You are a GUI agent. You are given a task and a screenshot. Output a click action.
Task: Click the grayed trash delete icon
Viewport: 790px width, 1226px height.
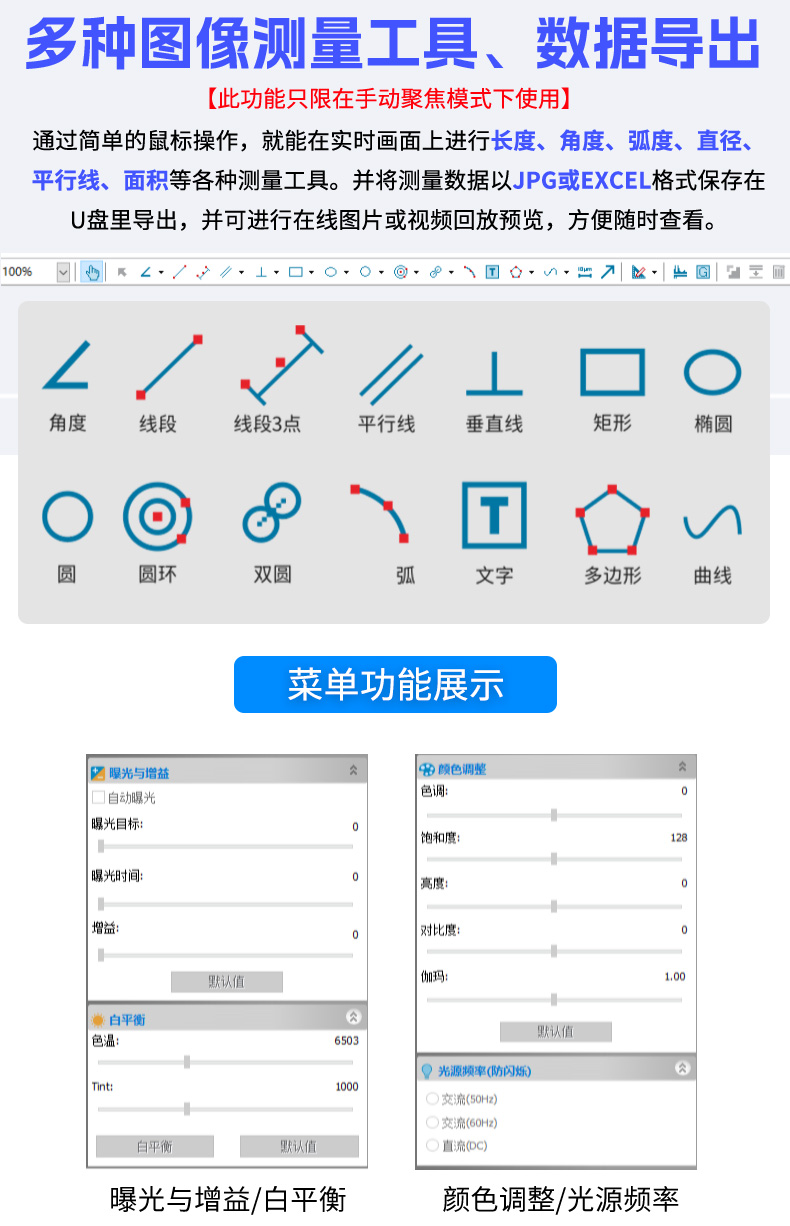point(779,272)
